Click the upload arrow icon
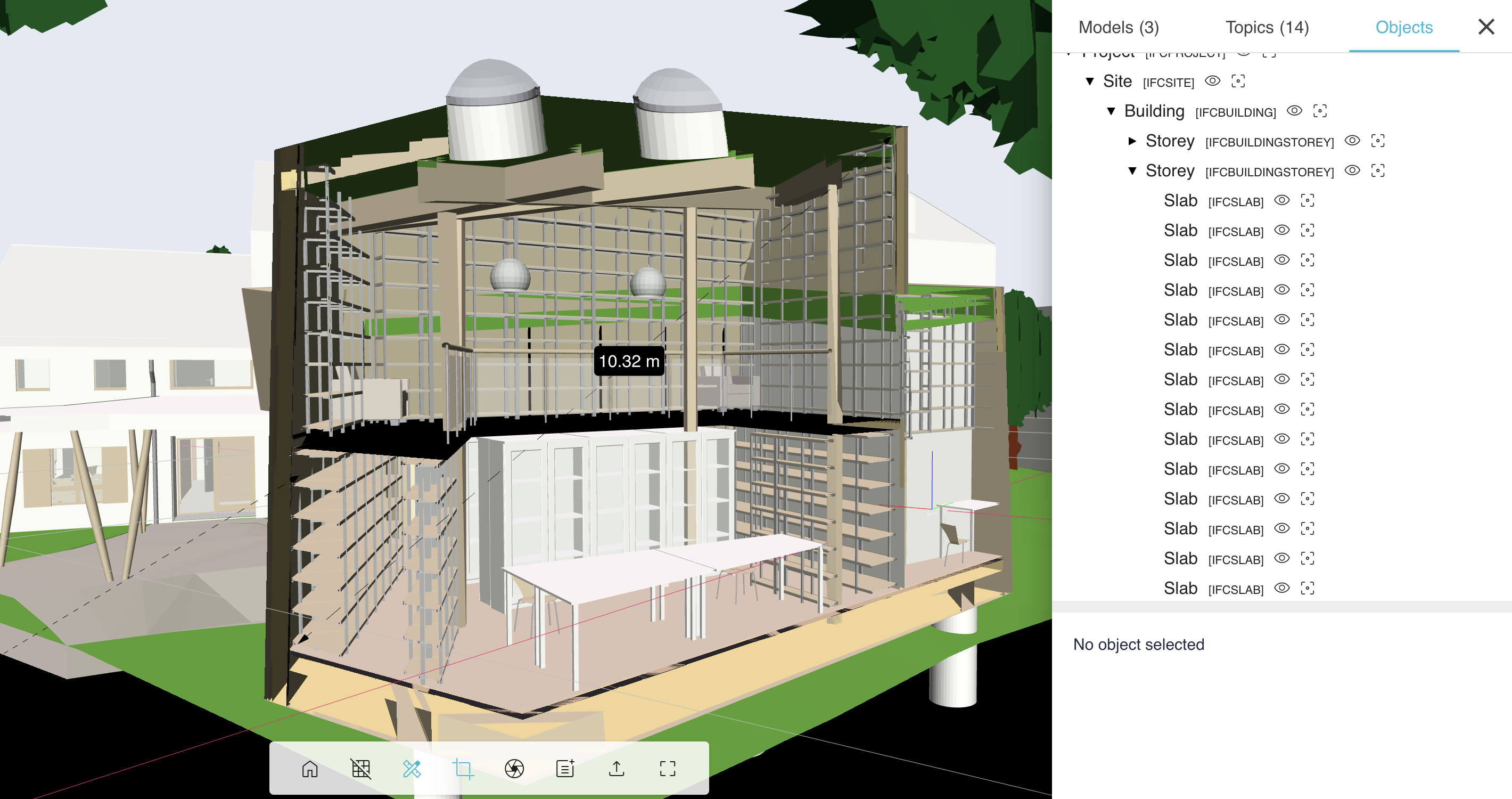The width and height of the screenshot is (1512, 799). [617, 769]
